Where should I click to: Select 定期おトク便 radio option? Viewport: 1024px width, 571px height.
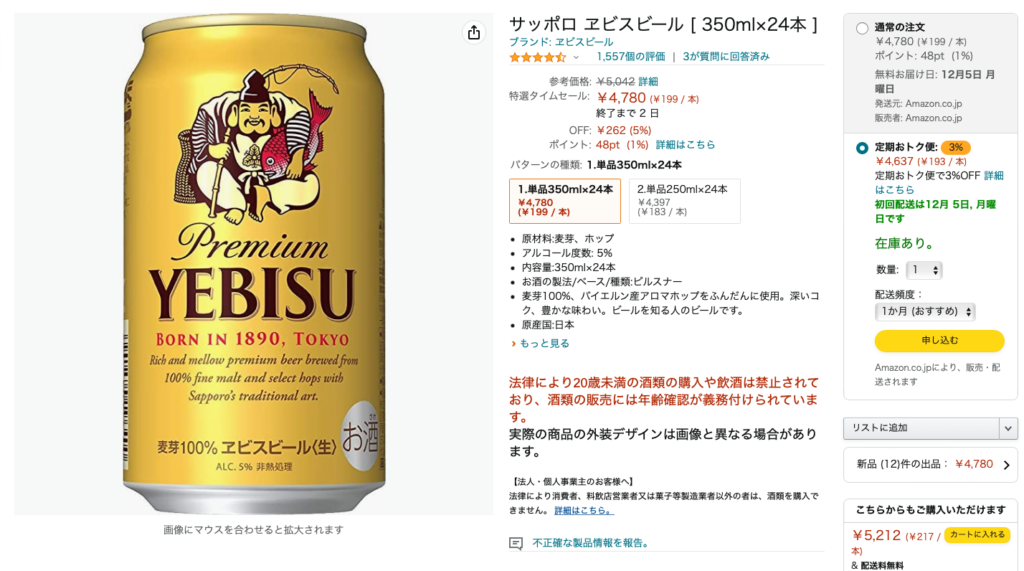[862, 148]
